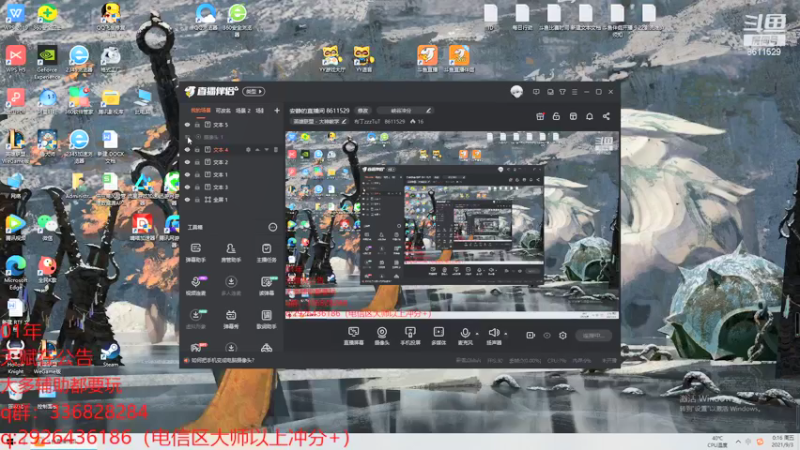This screenshot has width=800, height=450.
Task: Delete layer 文本 4 with trash icon
Action: pos(276,149)
